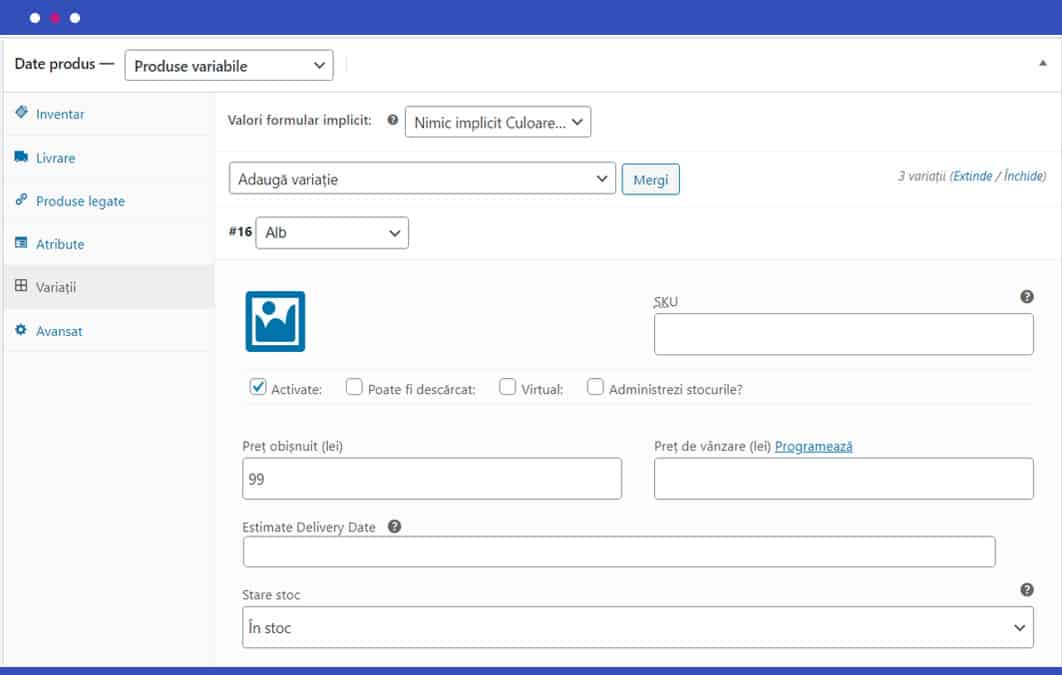Click the Variații grid icon
Viewport: 1062px width, 675px height.
click(22, 286)
